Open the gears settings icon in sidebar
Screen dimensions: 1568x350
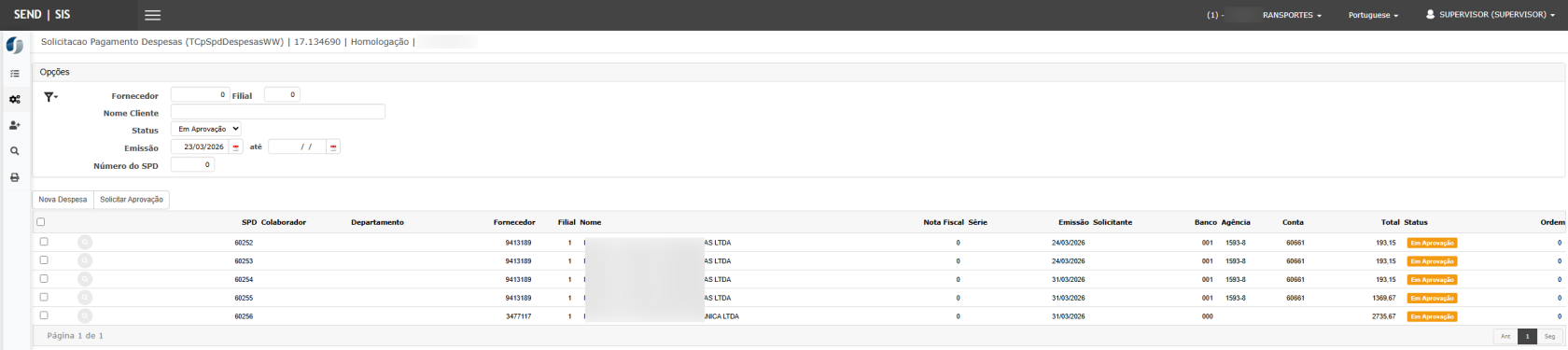[x=14, y=99]
